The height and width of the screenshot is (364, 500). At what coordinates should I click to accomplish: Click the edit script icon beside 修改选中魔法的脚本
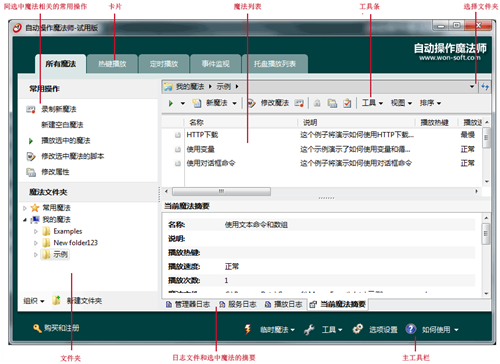pyautogui.click(x=31, y=156)
